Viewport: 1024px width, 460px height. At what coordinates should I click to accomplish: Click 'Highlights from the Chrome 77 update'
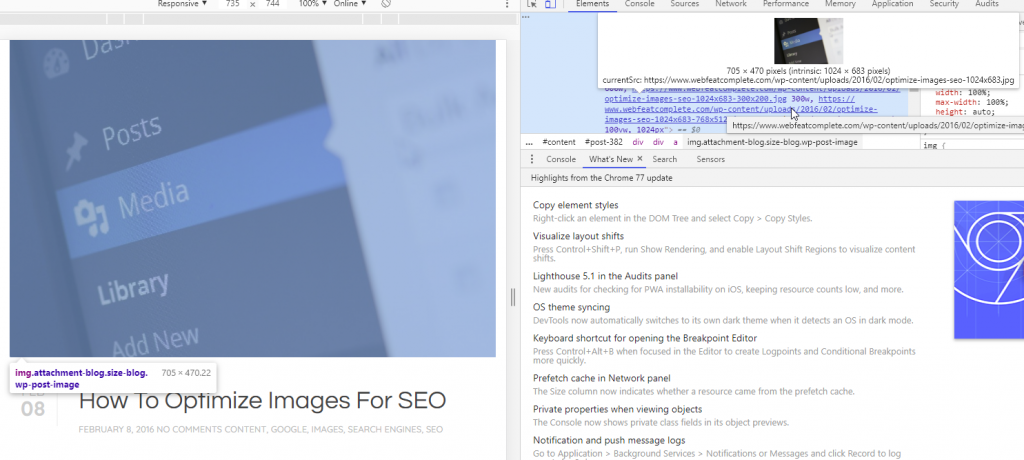601,178
